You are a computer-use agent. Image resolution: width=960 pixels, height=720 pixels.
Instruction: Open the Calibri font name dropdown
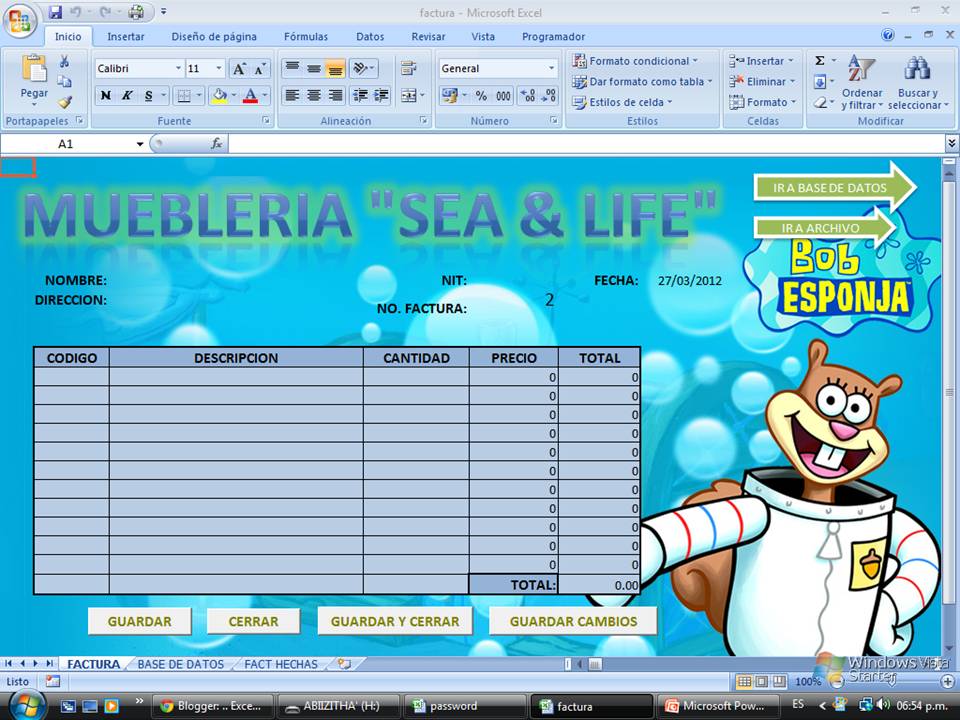click(x=178, y=69)
